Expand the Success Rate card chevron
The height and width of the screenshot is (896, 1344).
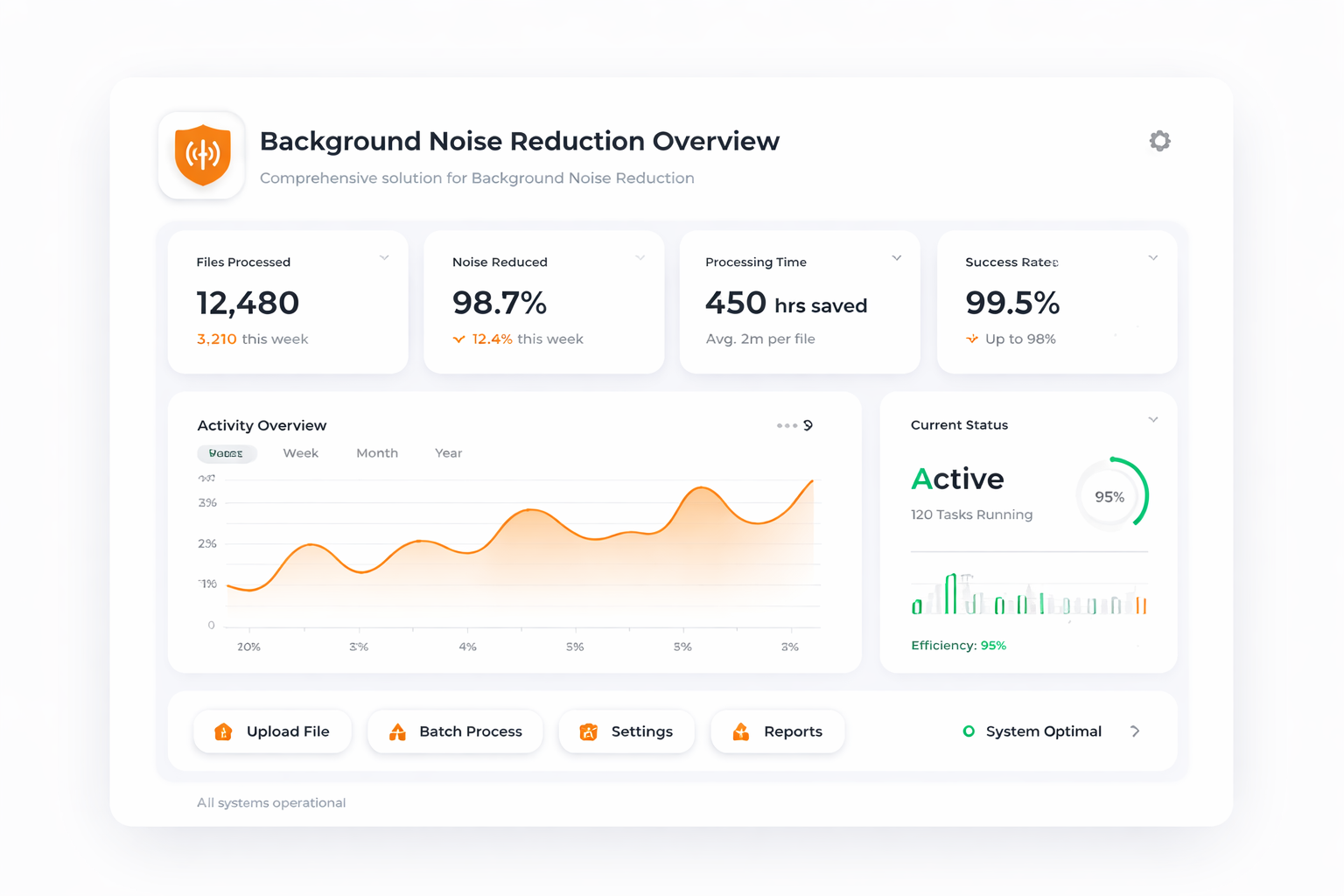[1153, 258]
